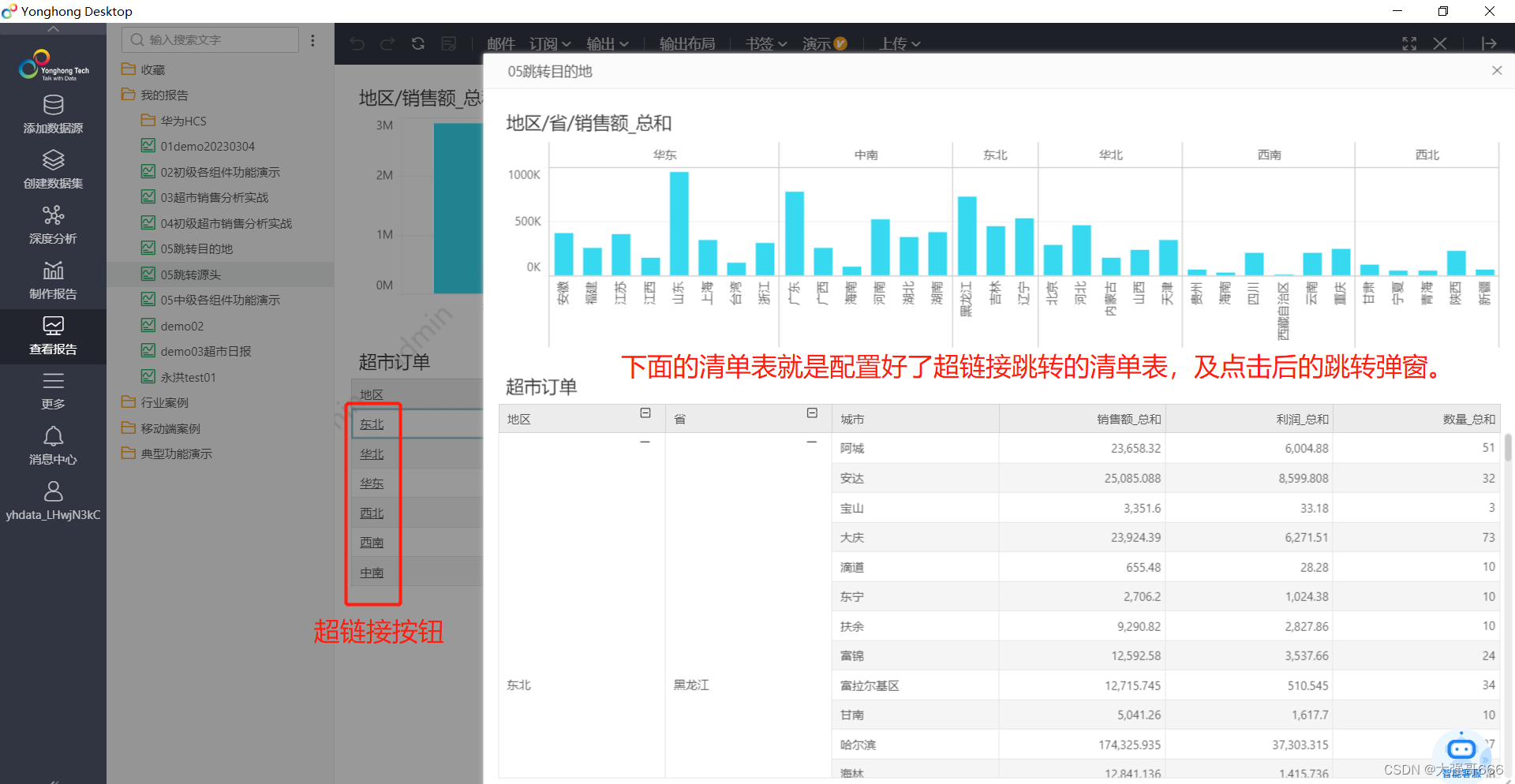Open report demo02
1515x784 pixels.
click(173, 326)
